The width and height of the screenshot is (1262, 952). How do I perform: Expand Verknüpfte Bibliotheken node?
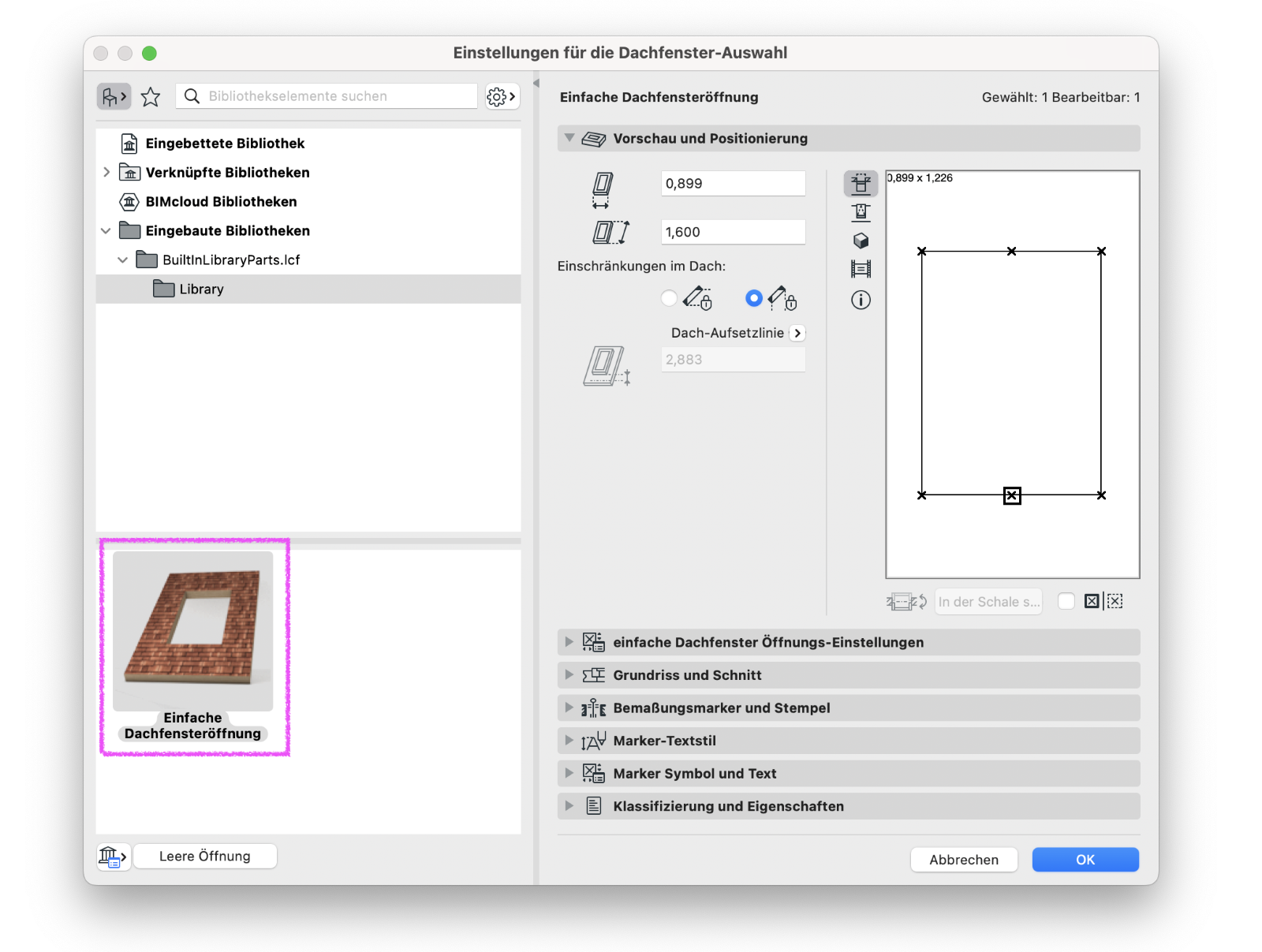pos(106,172)
